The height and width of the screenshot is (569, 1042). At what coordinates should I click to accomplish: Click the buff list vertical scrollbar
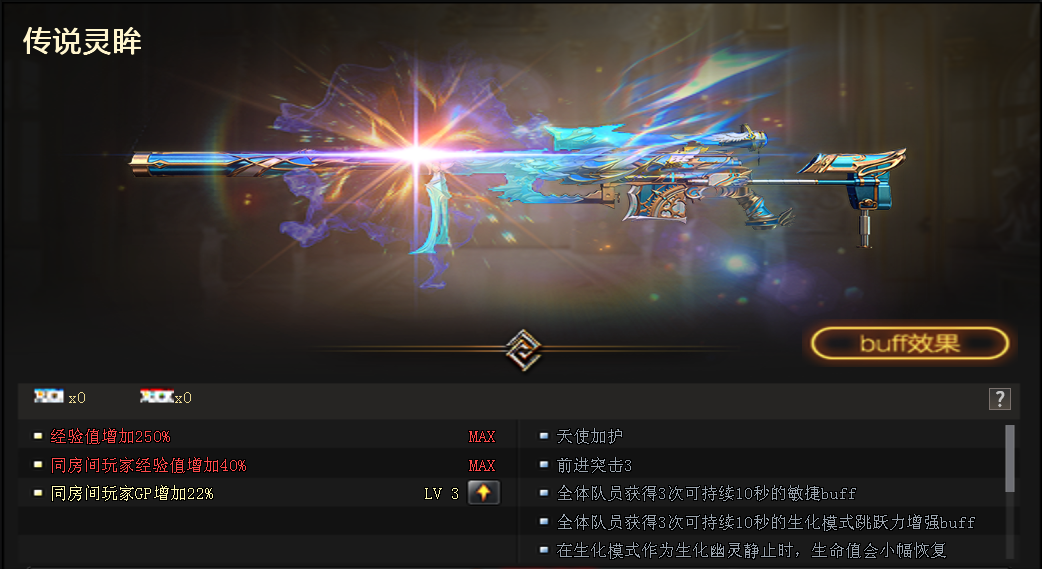tap(1010, 459)
